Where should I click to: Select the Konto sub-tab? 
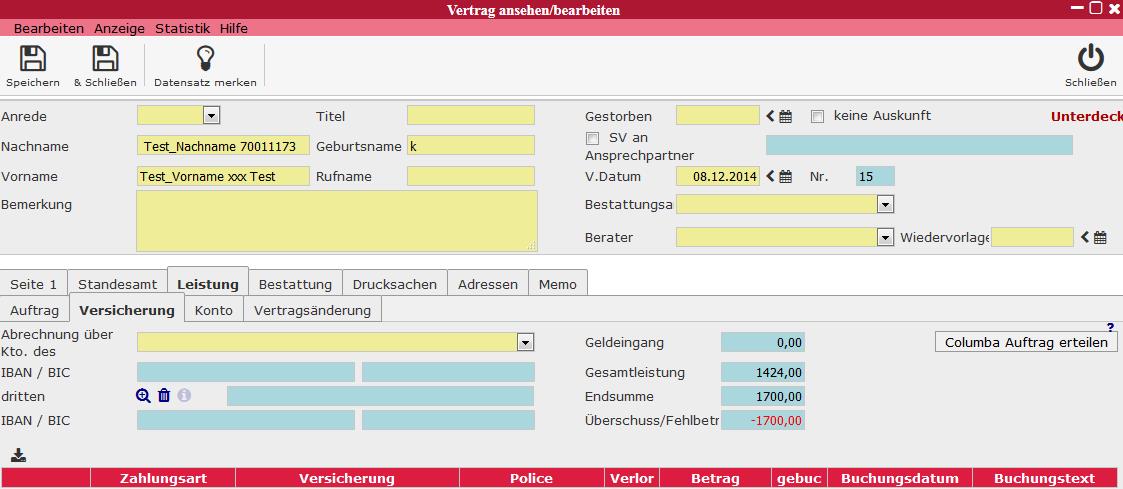click(x=214, y=310)
